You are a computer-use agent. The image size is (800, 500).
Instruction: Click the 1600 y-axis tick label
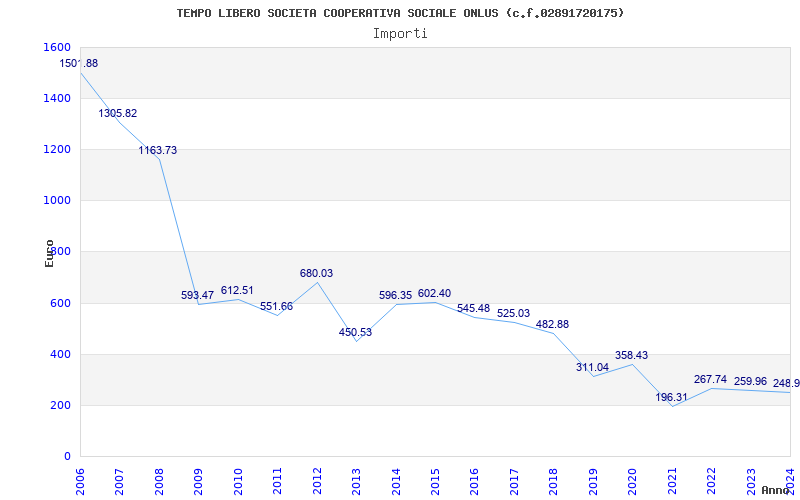coord(59,47)
